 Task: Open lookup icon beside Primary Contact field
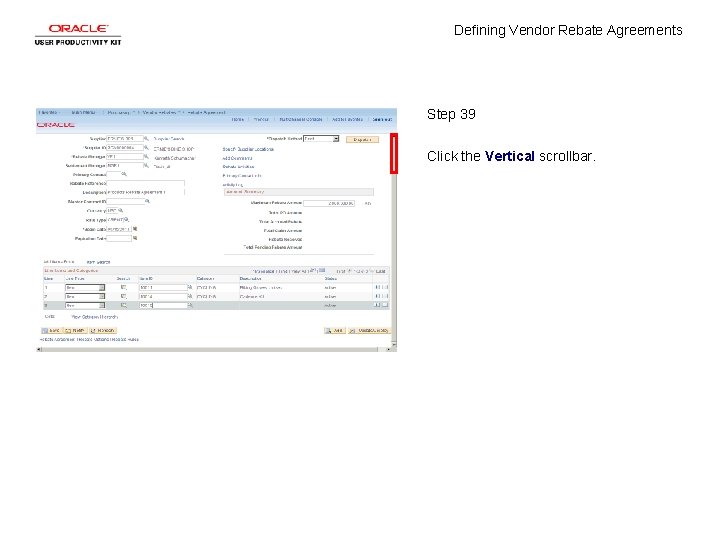(124, 174)
